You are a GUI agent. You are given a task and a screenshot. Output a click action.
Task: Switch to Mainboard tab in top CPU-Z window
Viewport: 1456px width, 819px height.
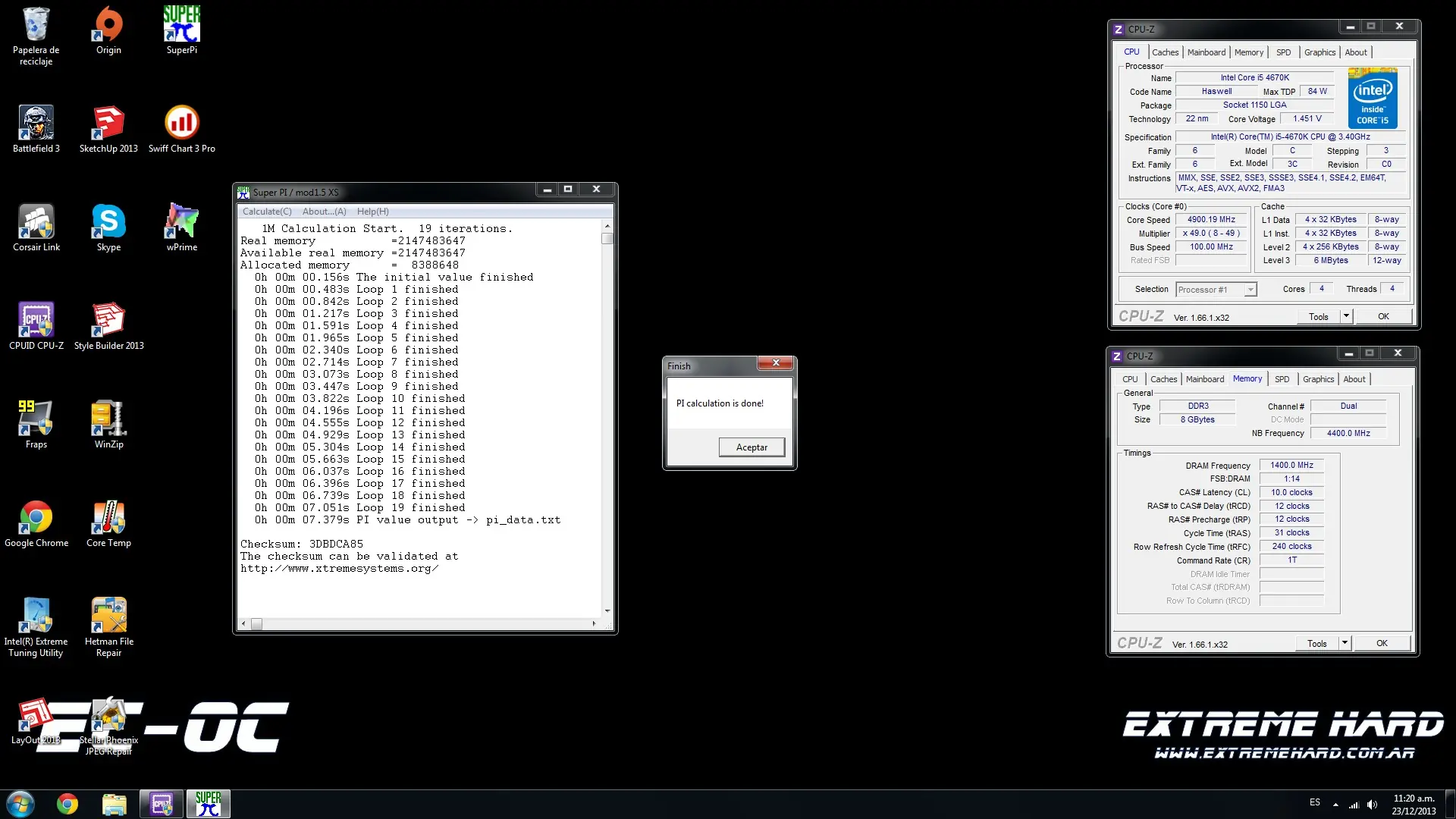pos(1206,52)
